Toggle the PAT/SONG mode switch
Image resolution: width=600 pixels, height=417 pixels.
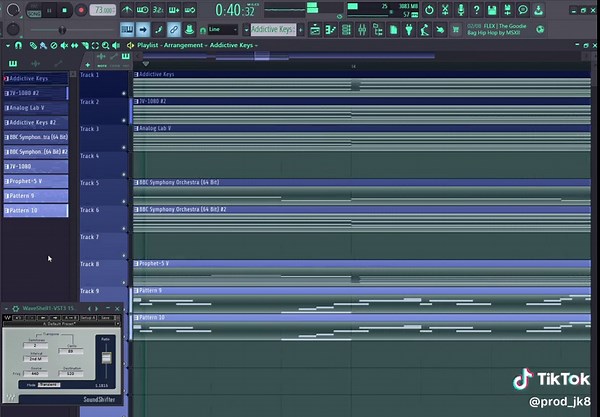34,11
